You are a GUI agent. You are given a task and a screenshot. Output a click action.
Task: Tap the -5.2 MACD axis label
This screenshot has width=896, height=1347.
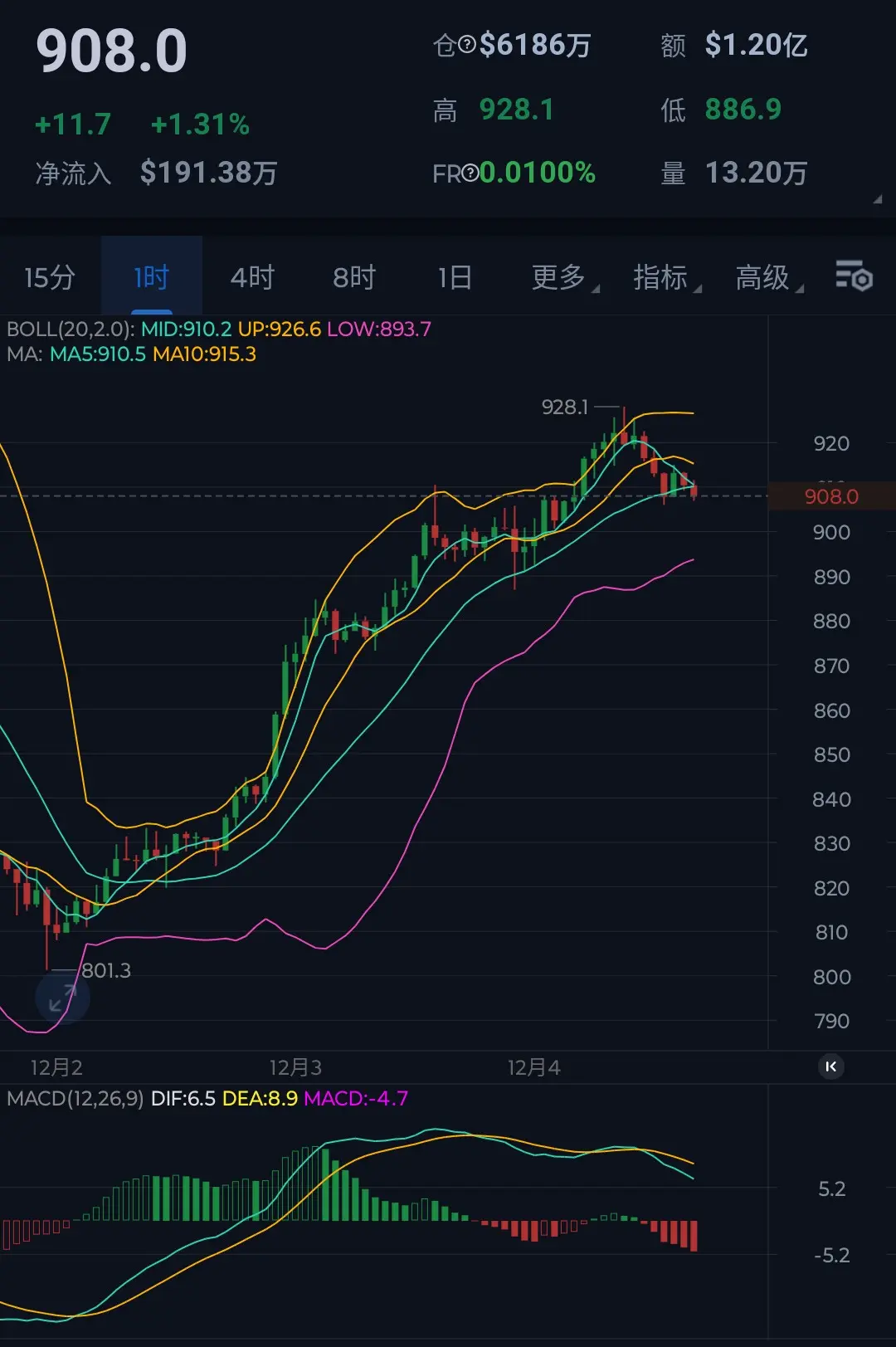coord(832,1255)
